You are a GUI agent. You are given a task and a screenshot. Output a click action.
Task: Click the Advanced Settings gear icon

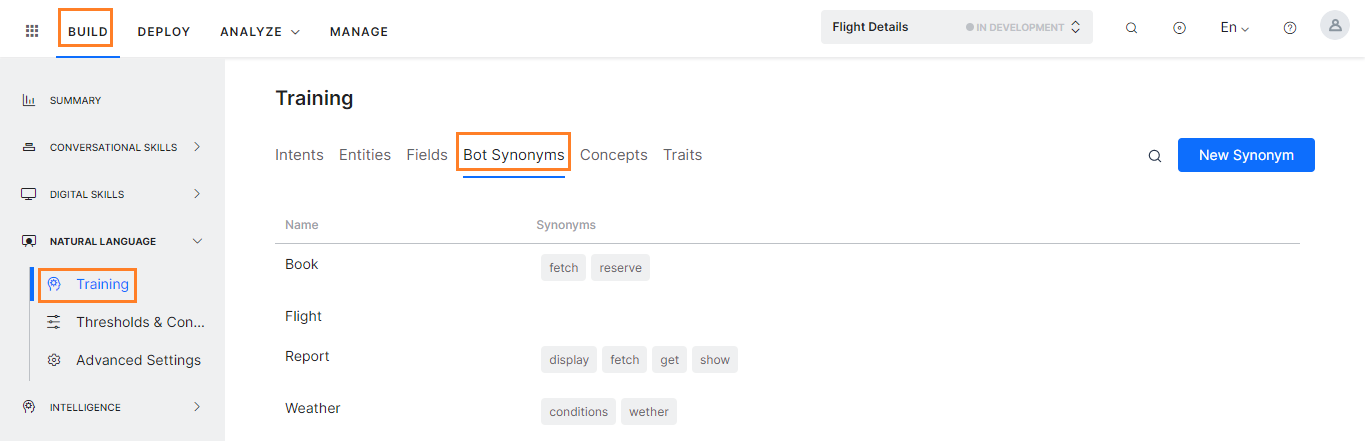pos(54,360)
